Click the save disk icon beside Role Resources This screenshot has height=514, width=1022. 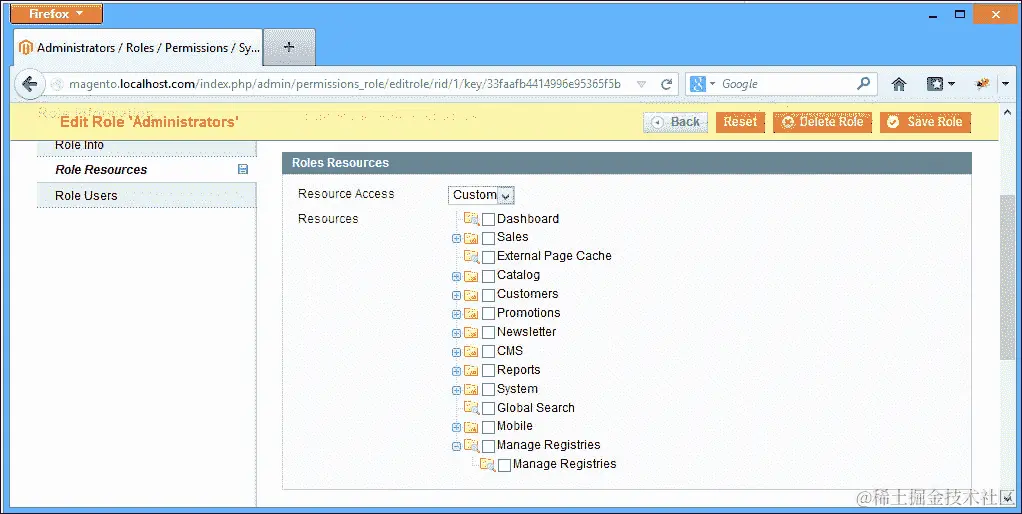point(243,169)
